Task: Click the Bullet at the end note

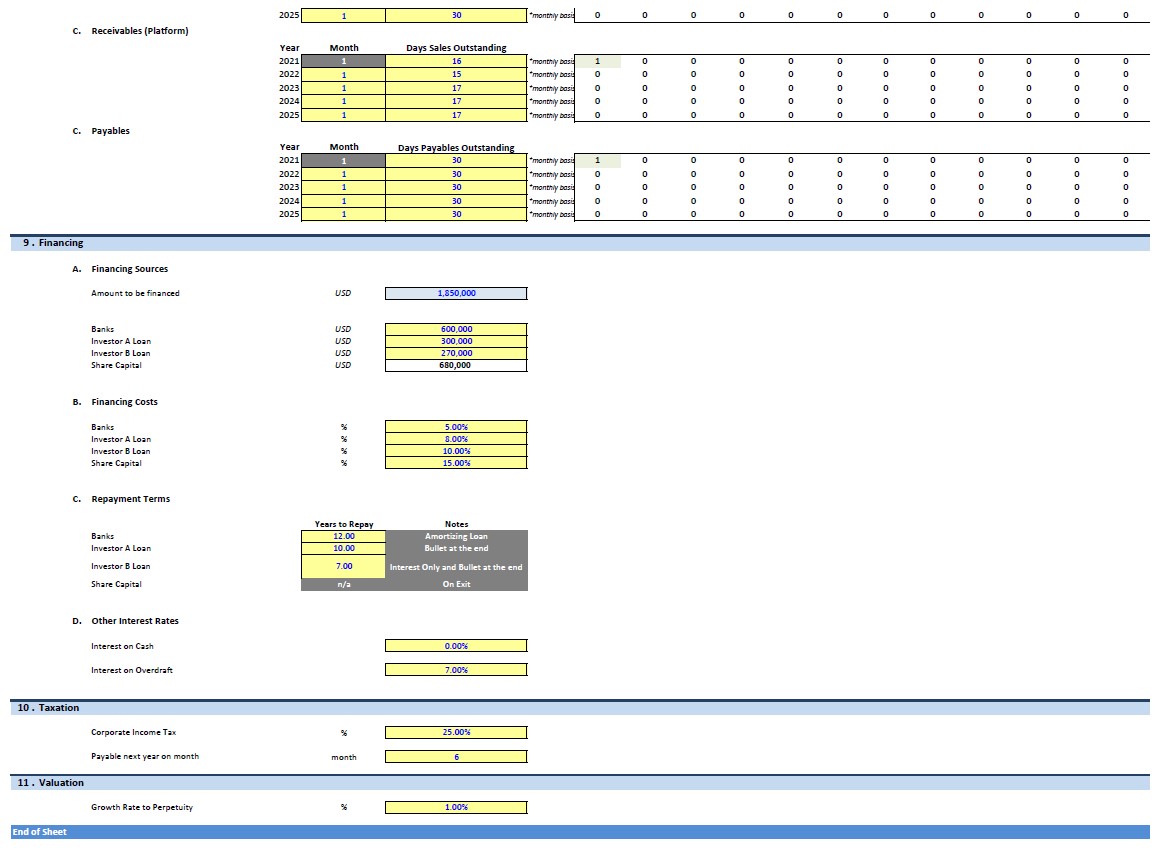Action: 456,548
